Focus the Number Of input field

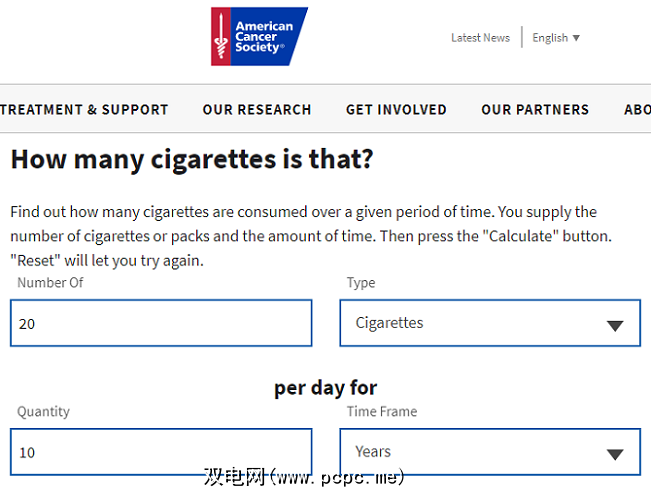[x=161, y=324]
